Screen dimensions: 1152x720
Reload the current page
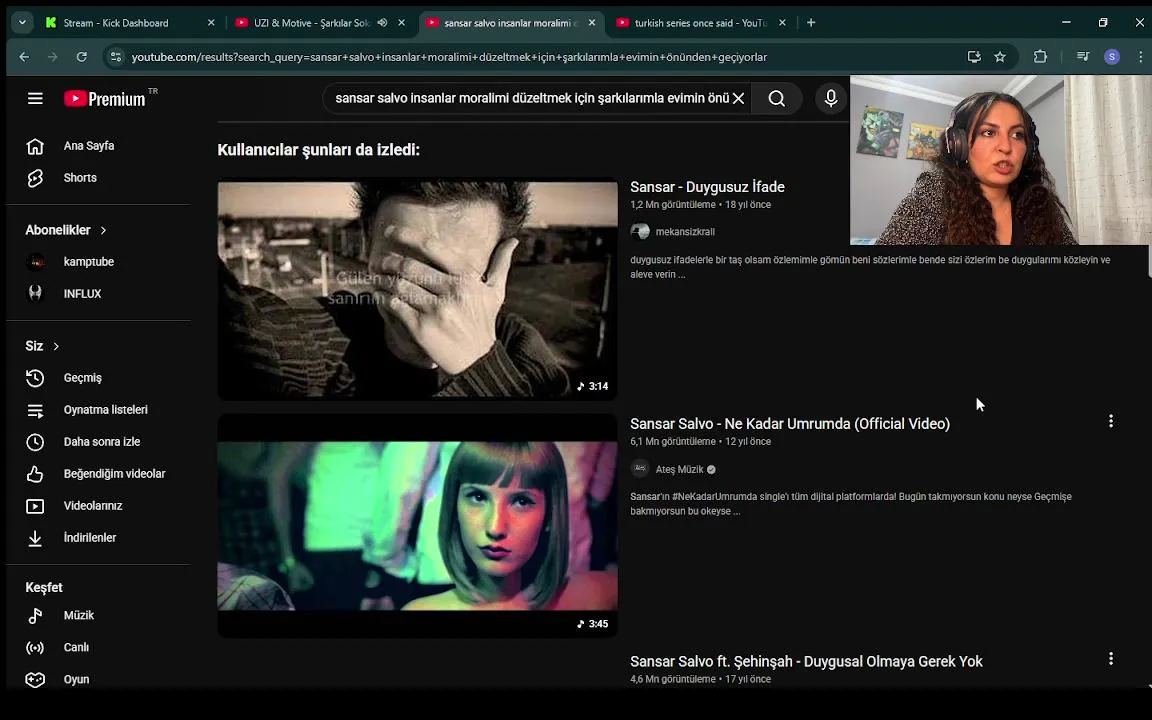coord(82,57)
